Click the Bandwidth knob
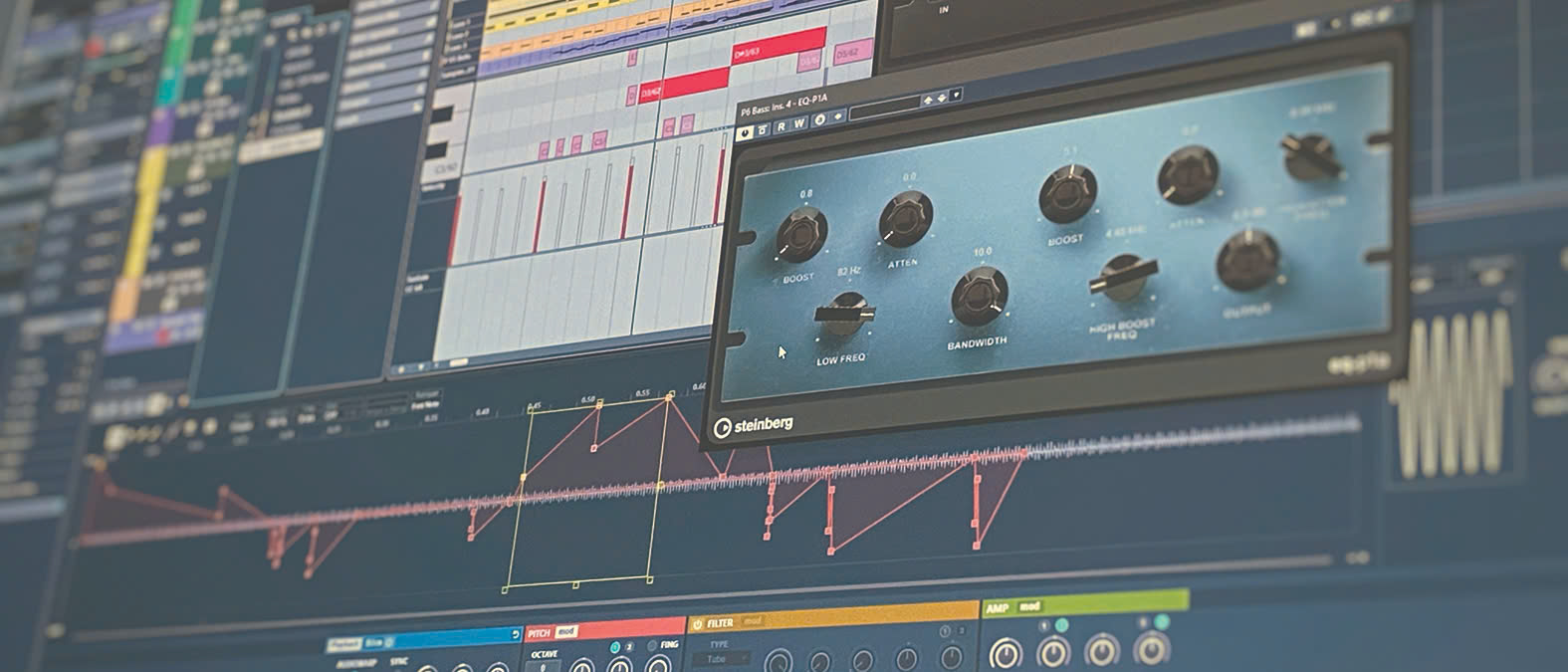The width and height of the screenshot is (1568, 672). [980, 298]
